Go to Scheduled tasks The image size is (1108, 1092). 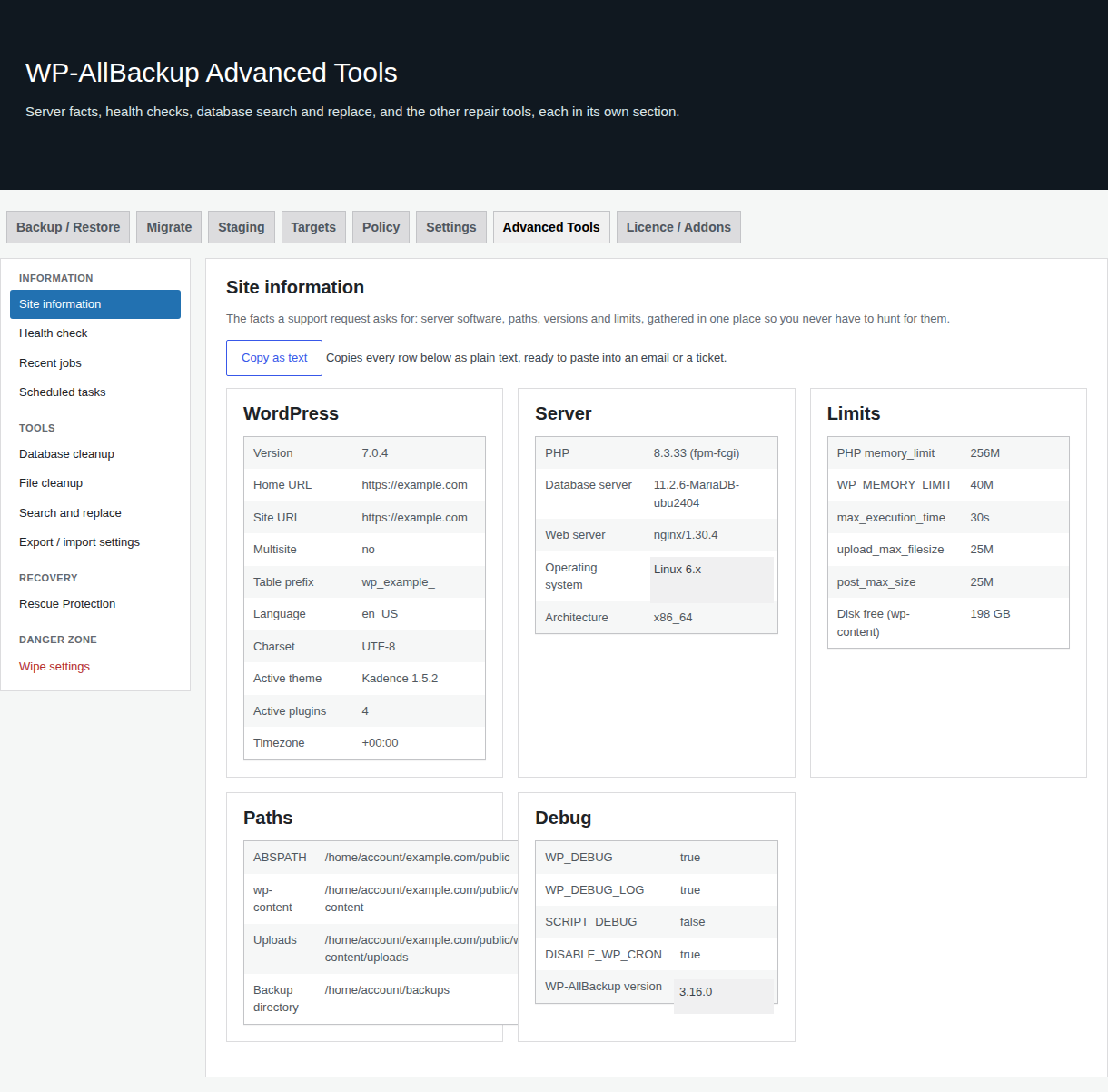tap(95, 392)
